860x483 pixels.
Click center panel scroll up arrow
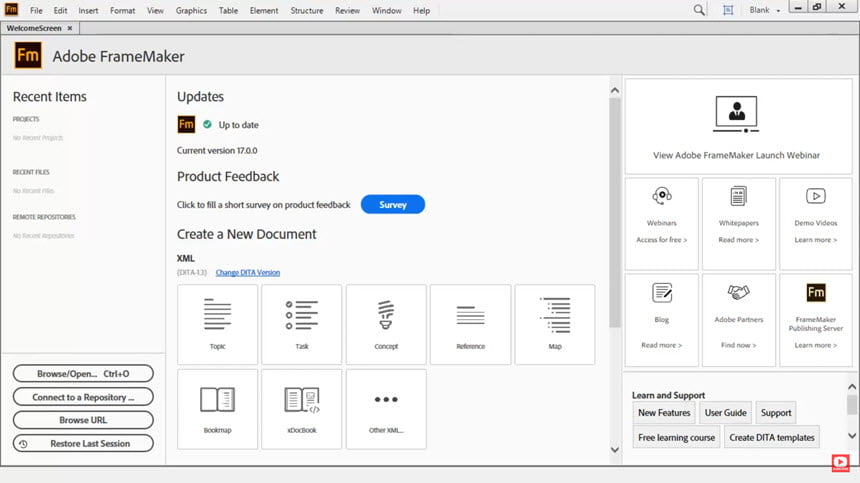[615, 90]
